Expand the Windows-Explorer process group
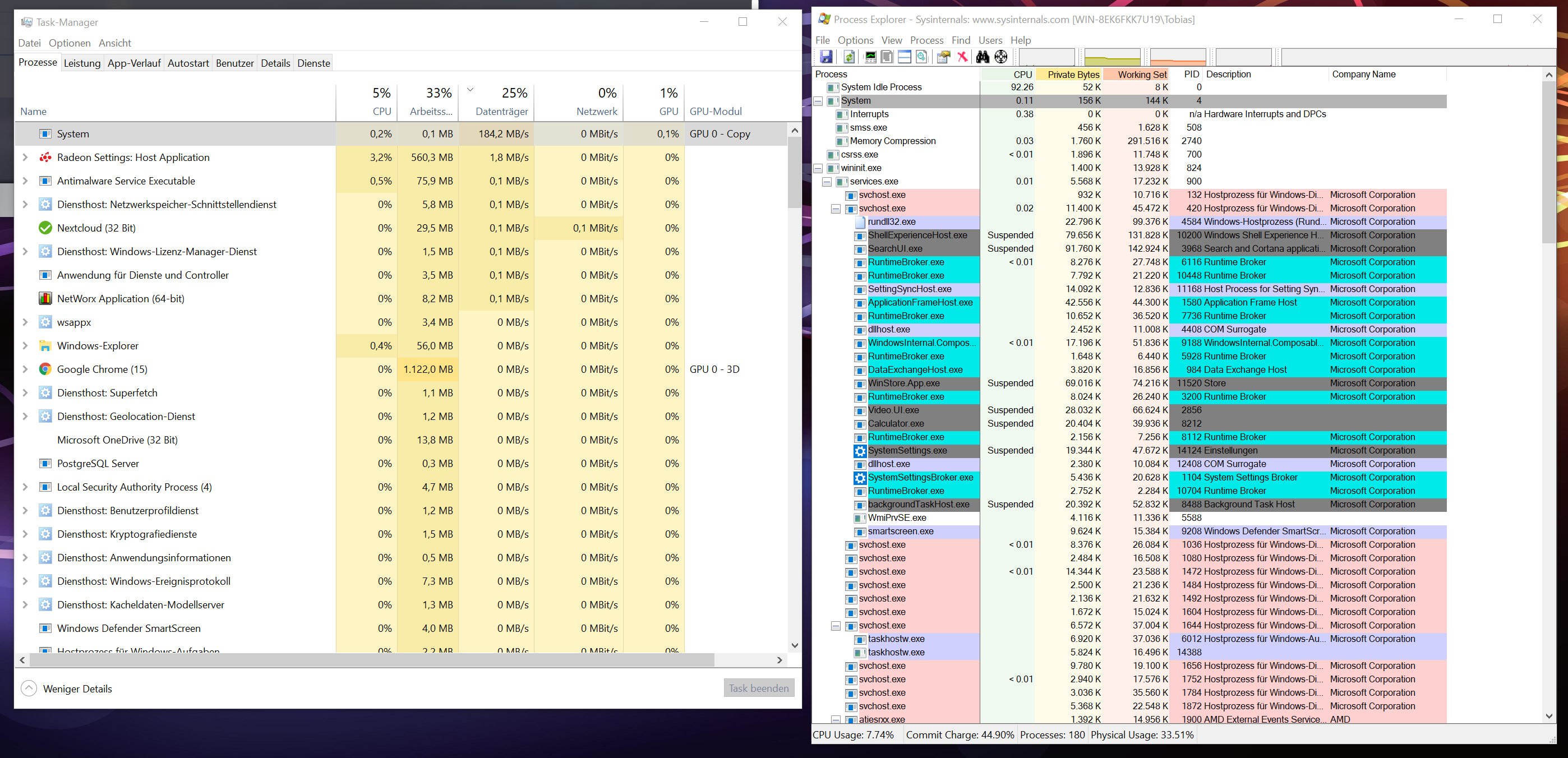The image size is (1568, 758). click(x=25, y=345)
